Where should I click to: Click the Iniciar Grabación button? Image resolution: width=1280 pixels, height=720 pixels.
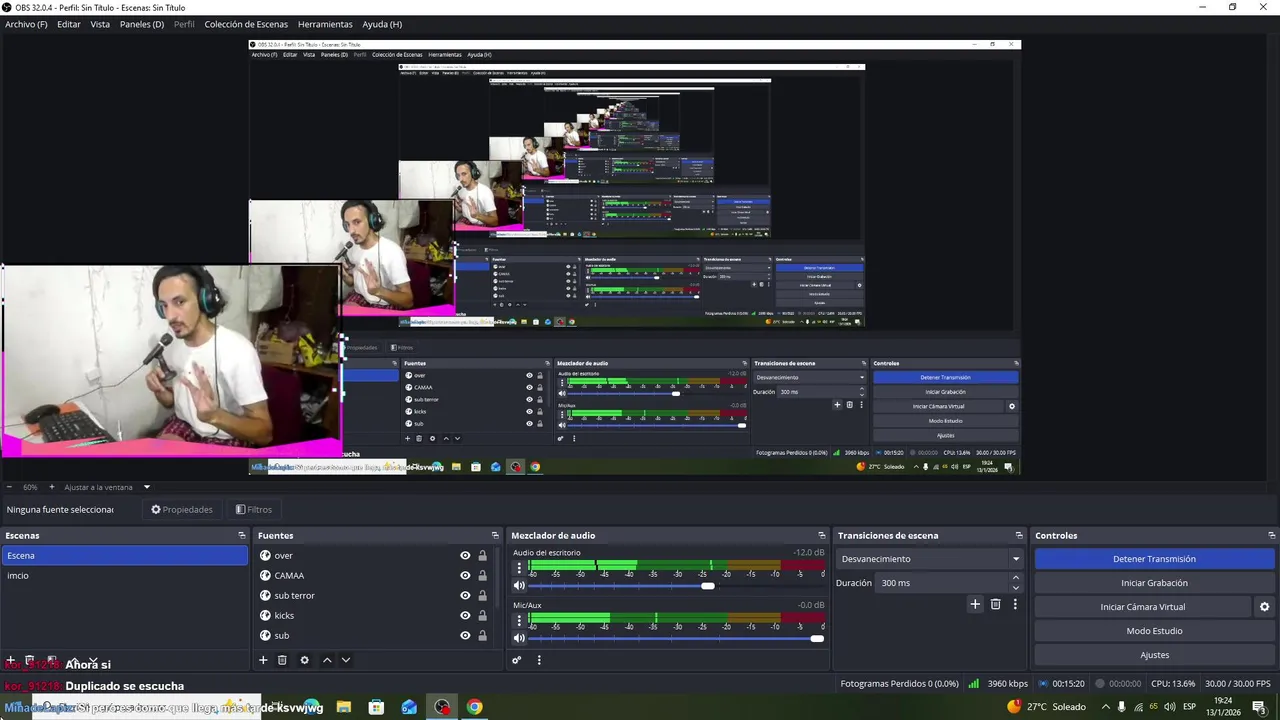tap(1154, 583)
